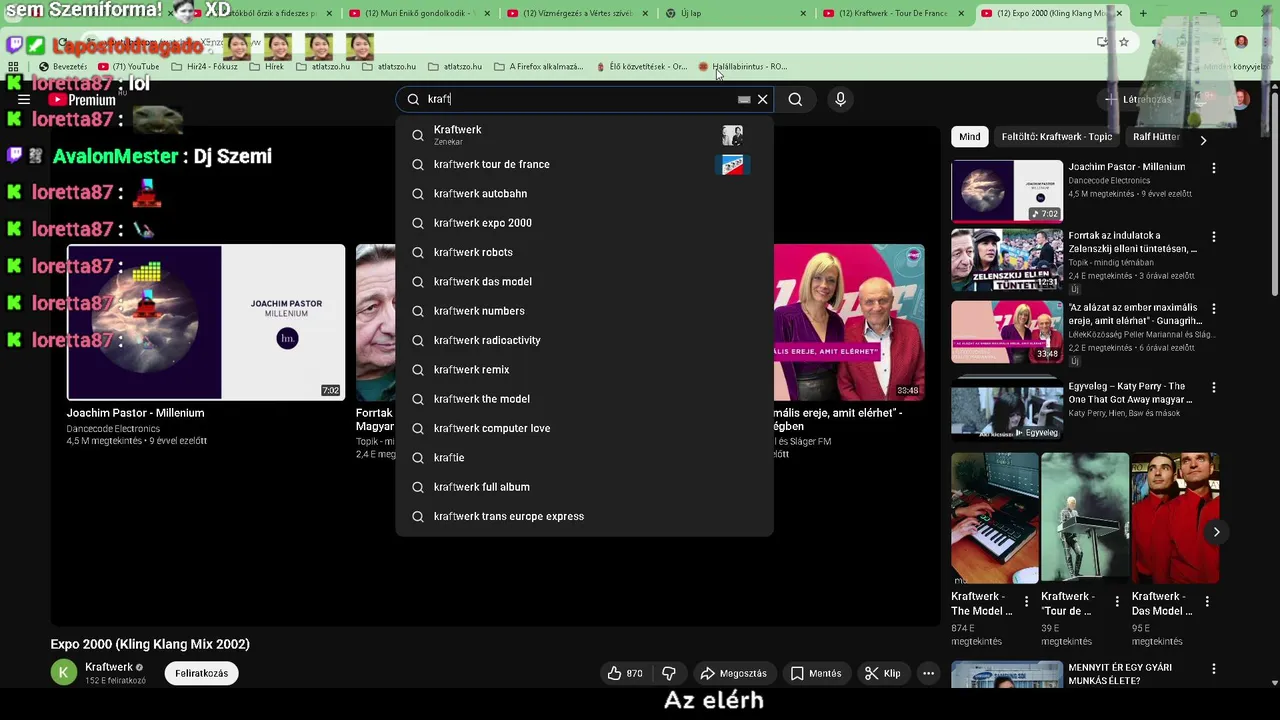Open options for Kraftwerk - The Model short
Screen dimensions: 1280x720
1026,602
